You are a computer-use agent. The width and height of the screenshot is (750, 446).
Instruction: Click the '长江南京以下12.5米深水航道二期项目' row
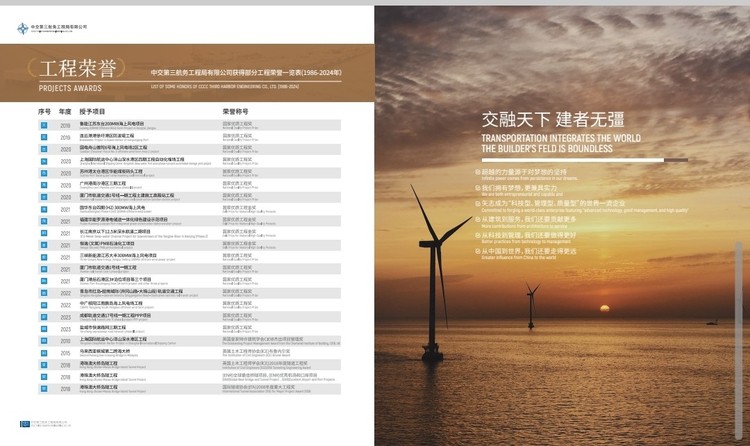click(189, 233)
